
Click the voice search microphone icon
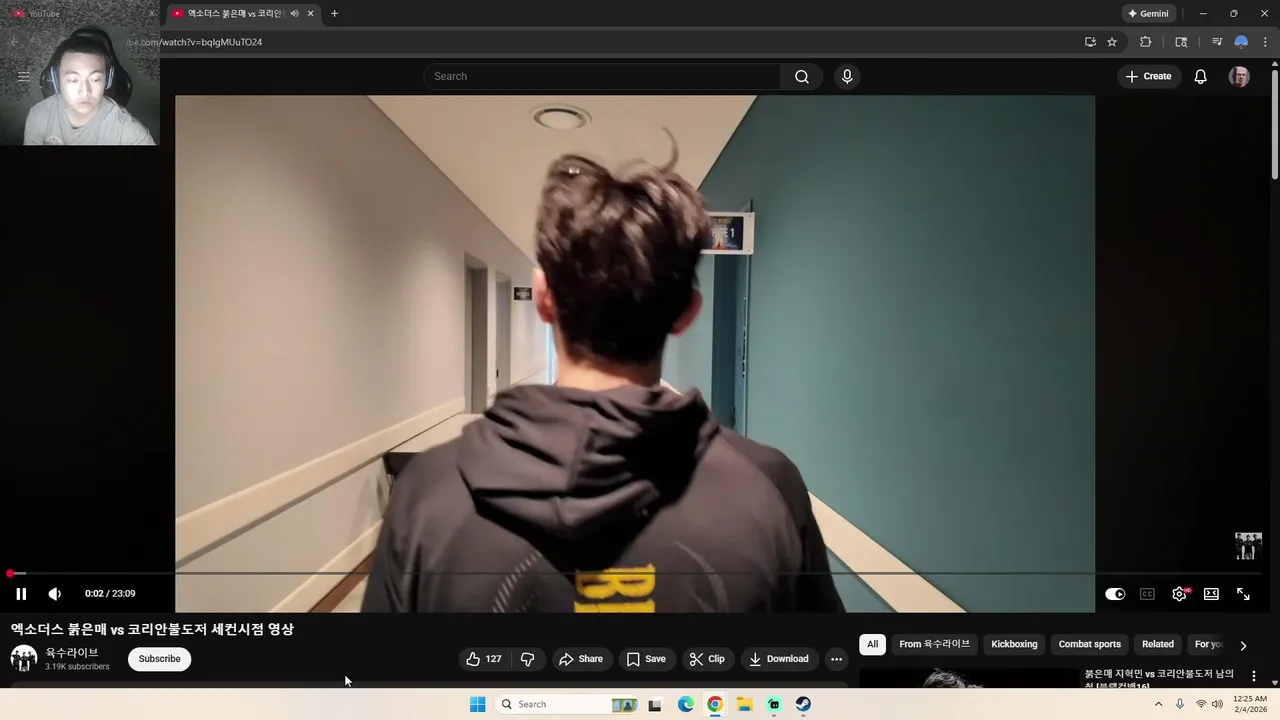pos(847,77)
